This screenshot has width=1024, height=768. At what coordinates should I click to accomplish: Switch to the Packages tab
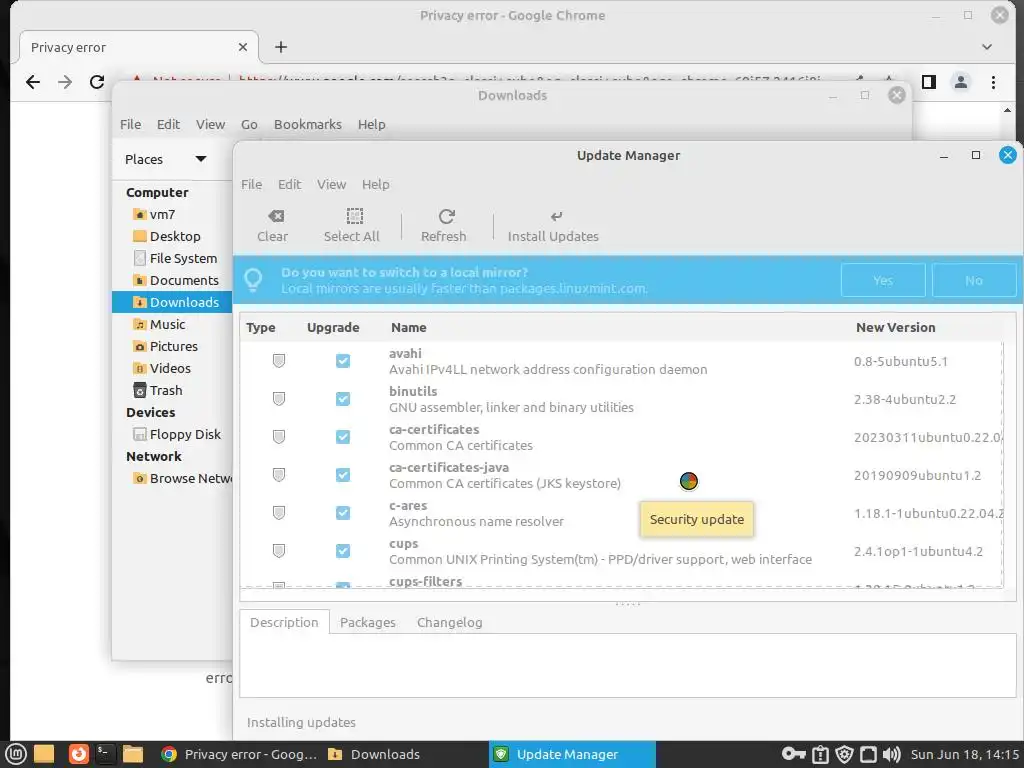click(368, 622)
